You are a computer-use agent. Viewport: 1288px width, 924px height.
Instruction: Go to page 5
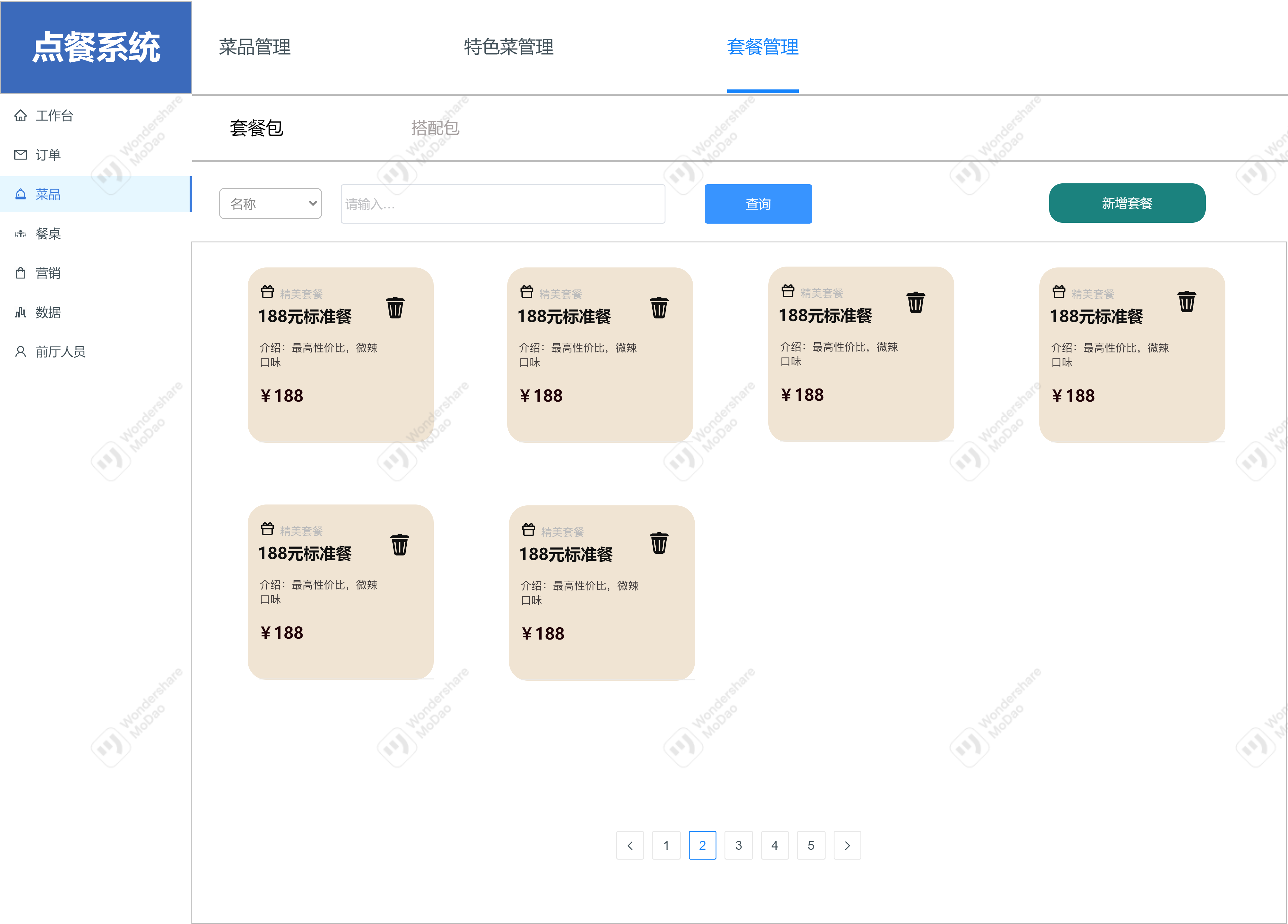tap(811, 846)
